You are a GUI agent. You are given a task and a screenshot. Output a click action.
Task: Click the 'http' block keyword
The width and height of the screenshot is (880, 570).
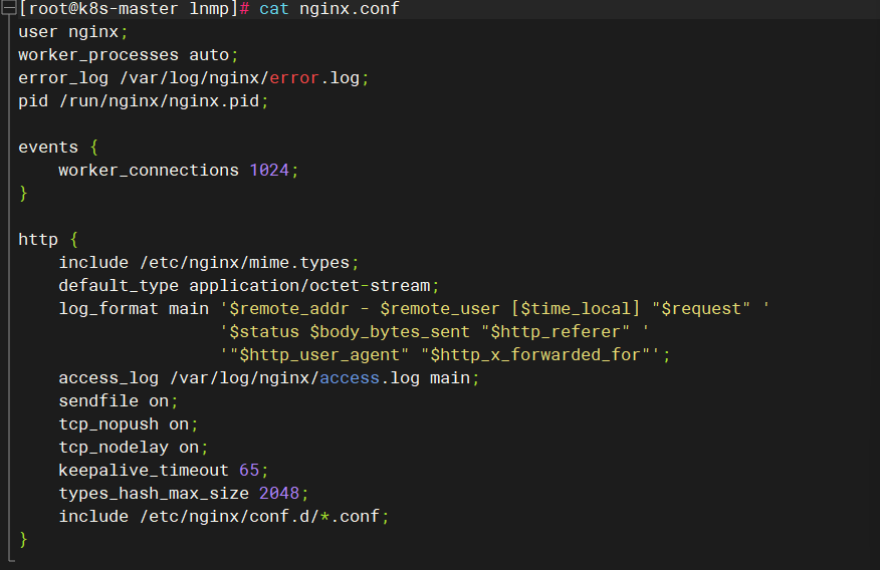point(38,240)
